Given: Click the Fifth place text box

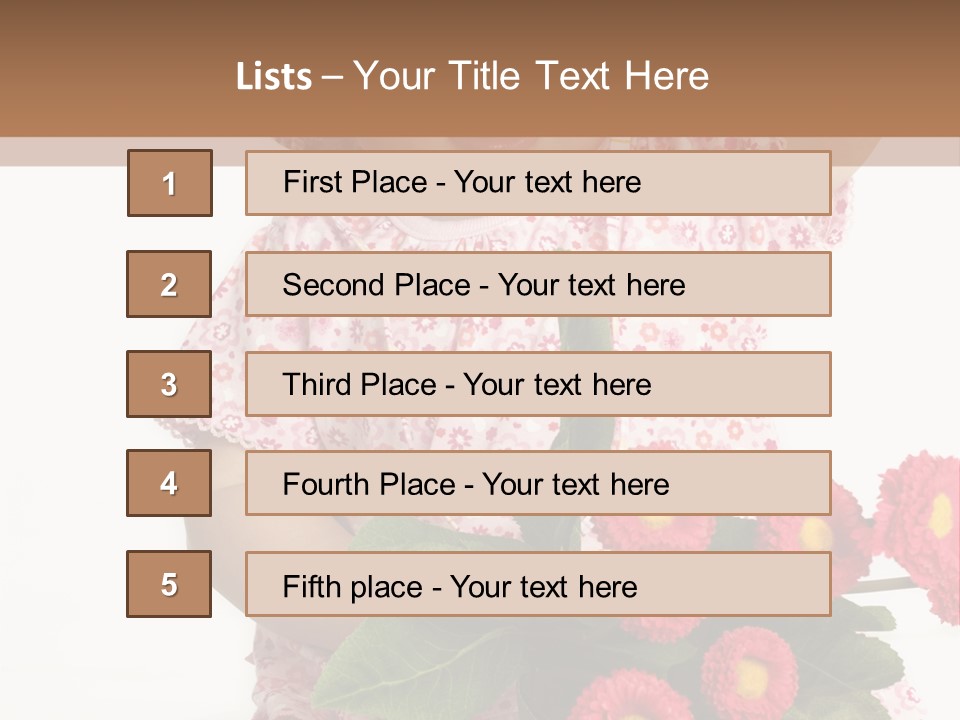Looking at the screenshot, I should click(538, 584).
